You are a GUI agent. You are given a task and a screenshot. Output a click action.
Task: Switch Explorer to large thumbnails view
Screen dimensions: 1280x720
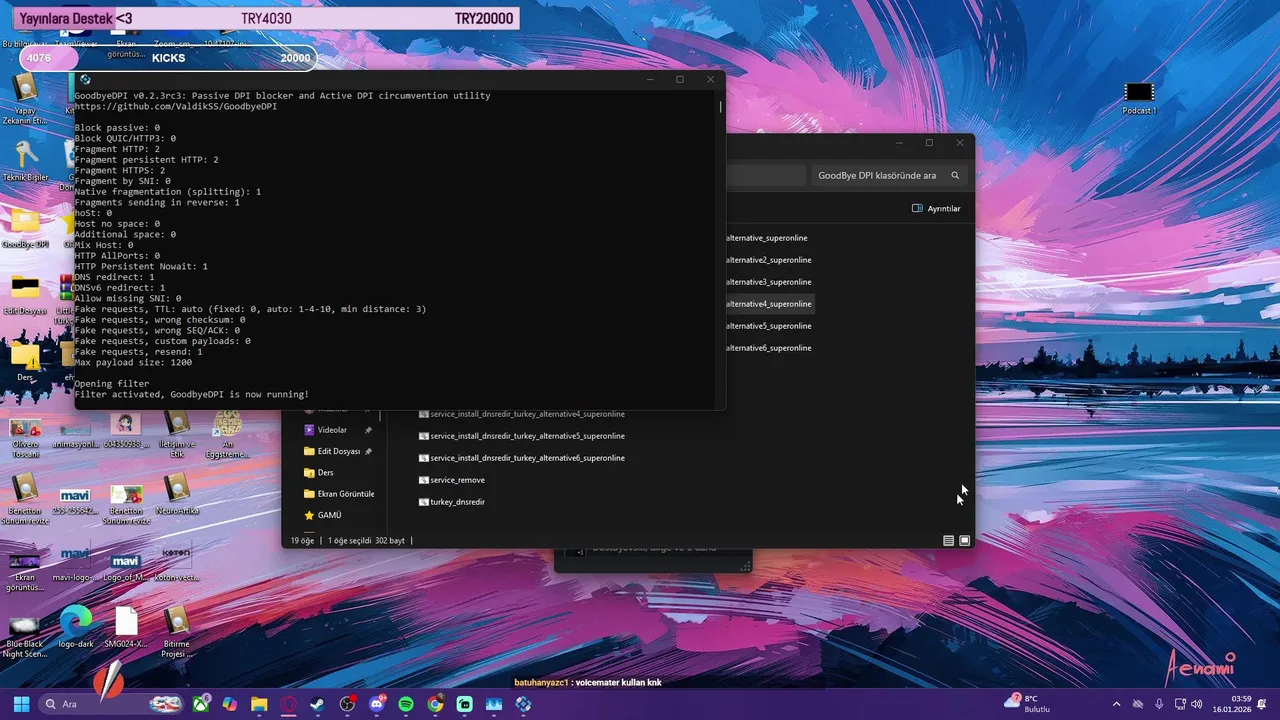click(x=965, y=541)
